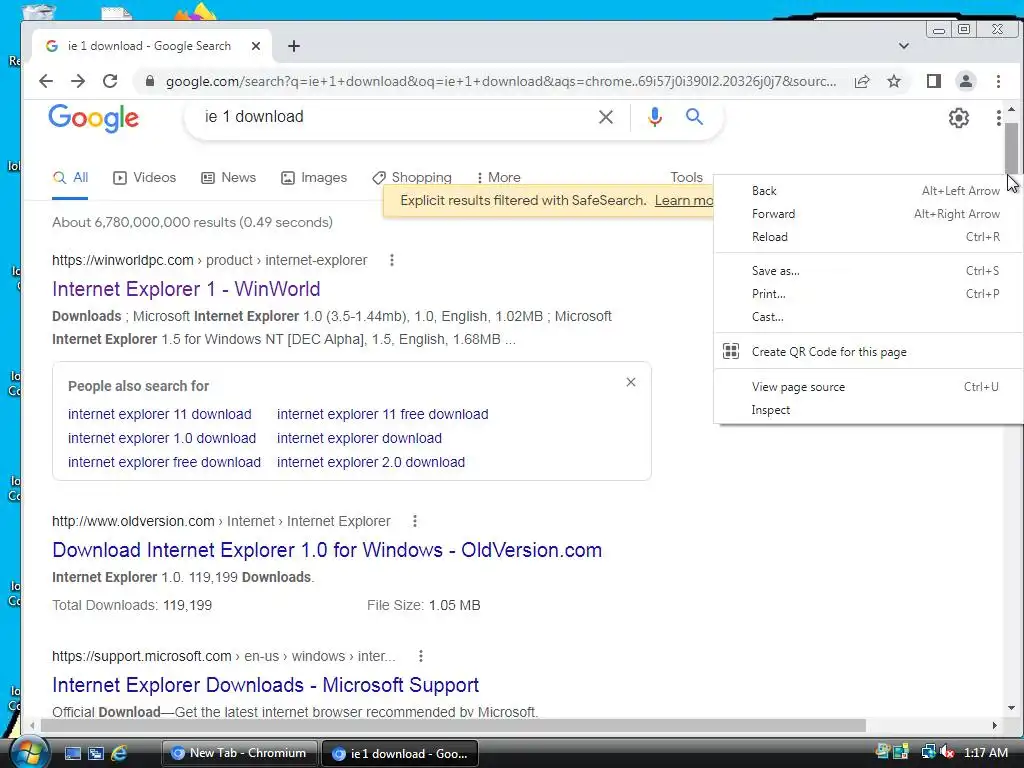The image size is (1024, 768).
Task: Click the muted volume tray icon
Action: [947, 753]
